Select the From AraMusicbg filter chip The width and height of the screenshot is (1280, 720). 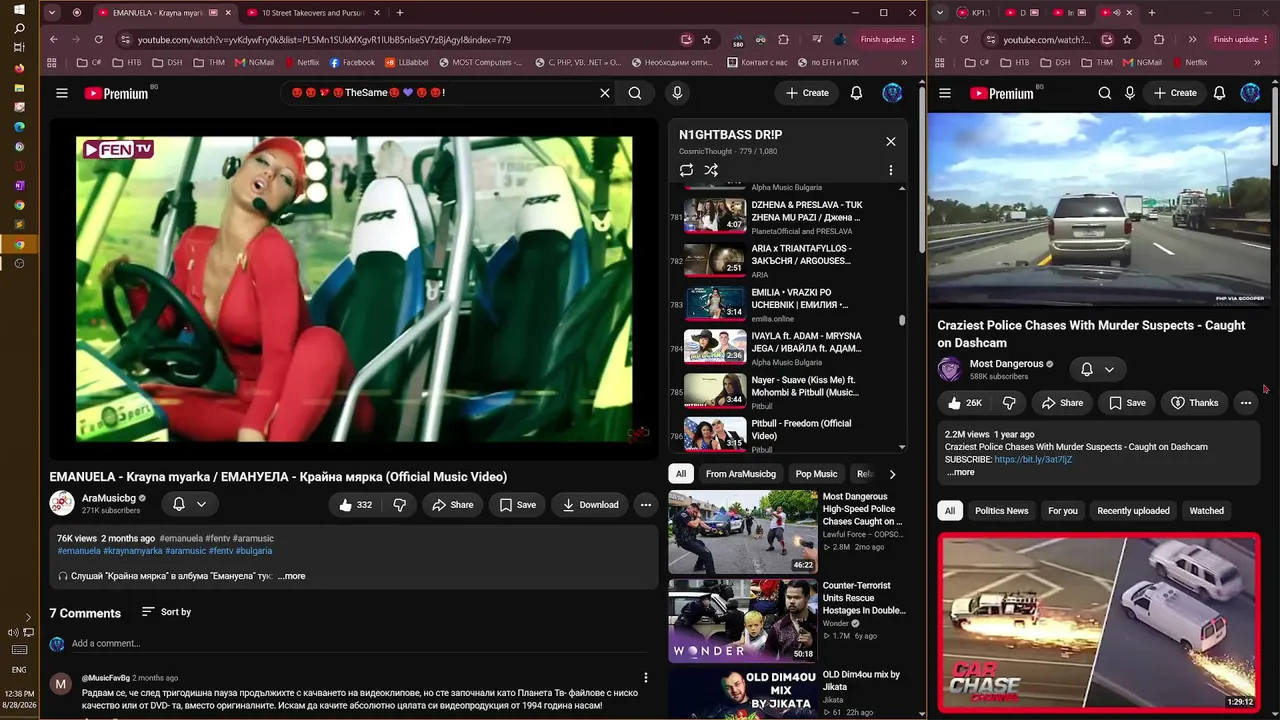pyautogui.click(x=741, y=474)
